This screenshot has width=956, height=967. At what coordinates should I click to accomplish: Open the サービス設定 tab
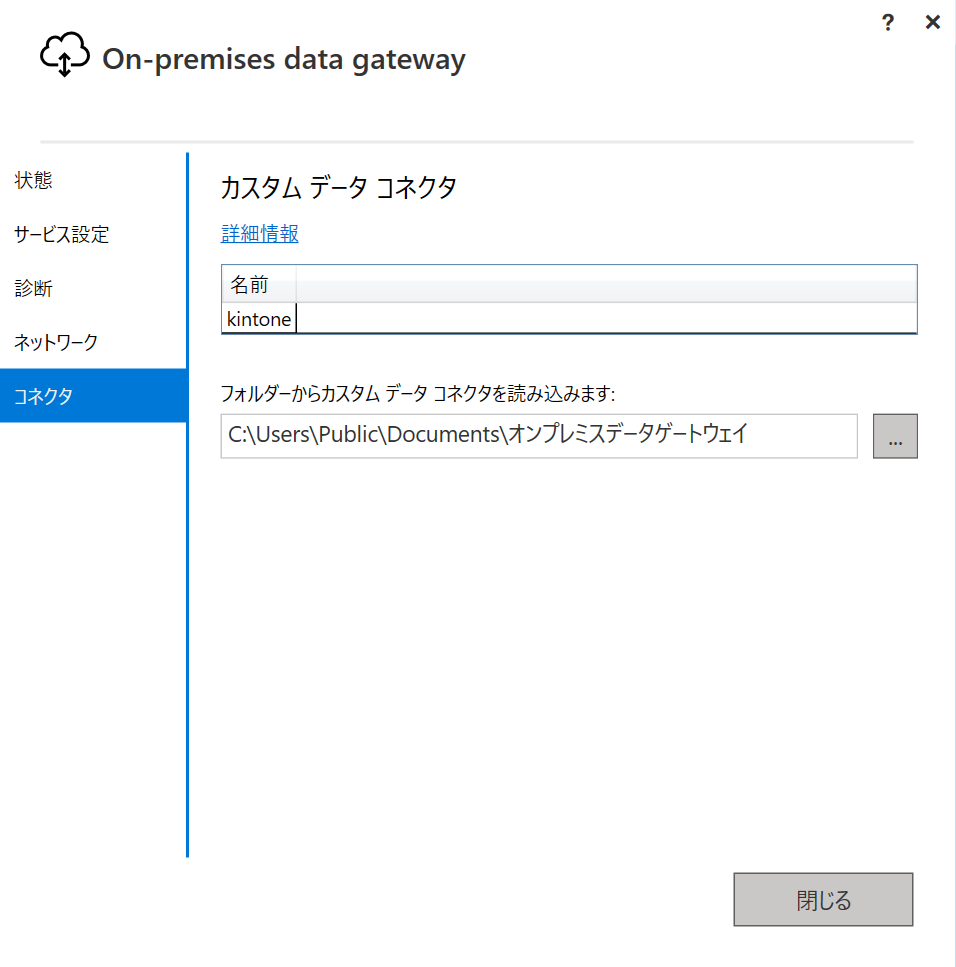point(62,235)
